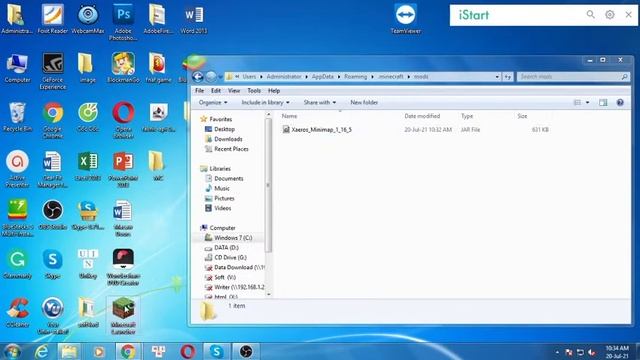The image size is (640, 360).
Task: Open OBS Studio desktop shortcut
Action: pos(53,215)
